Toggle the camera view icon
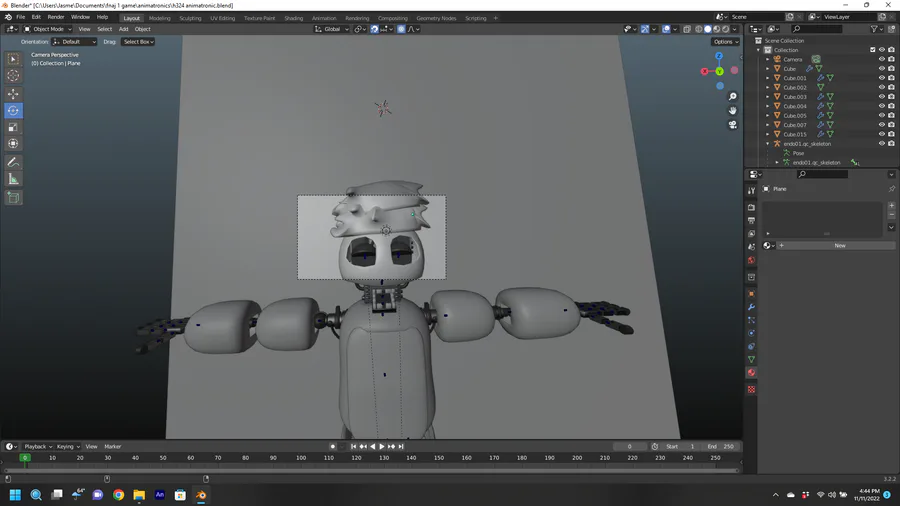The height and width of the screenshot is (506, 900). tap(732, 124)
